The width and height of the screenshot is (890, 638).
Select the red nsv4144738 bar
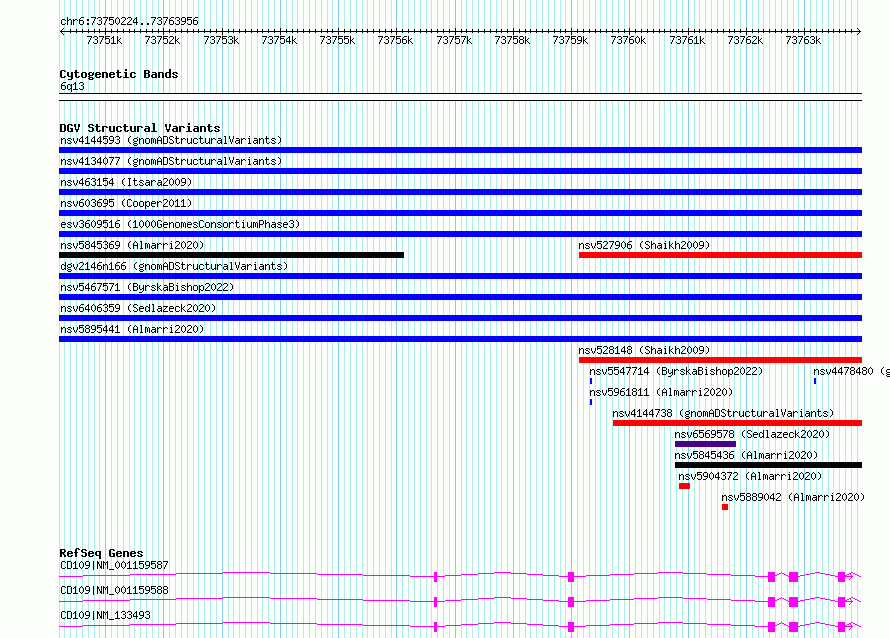737,423
